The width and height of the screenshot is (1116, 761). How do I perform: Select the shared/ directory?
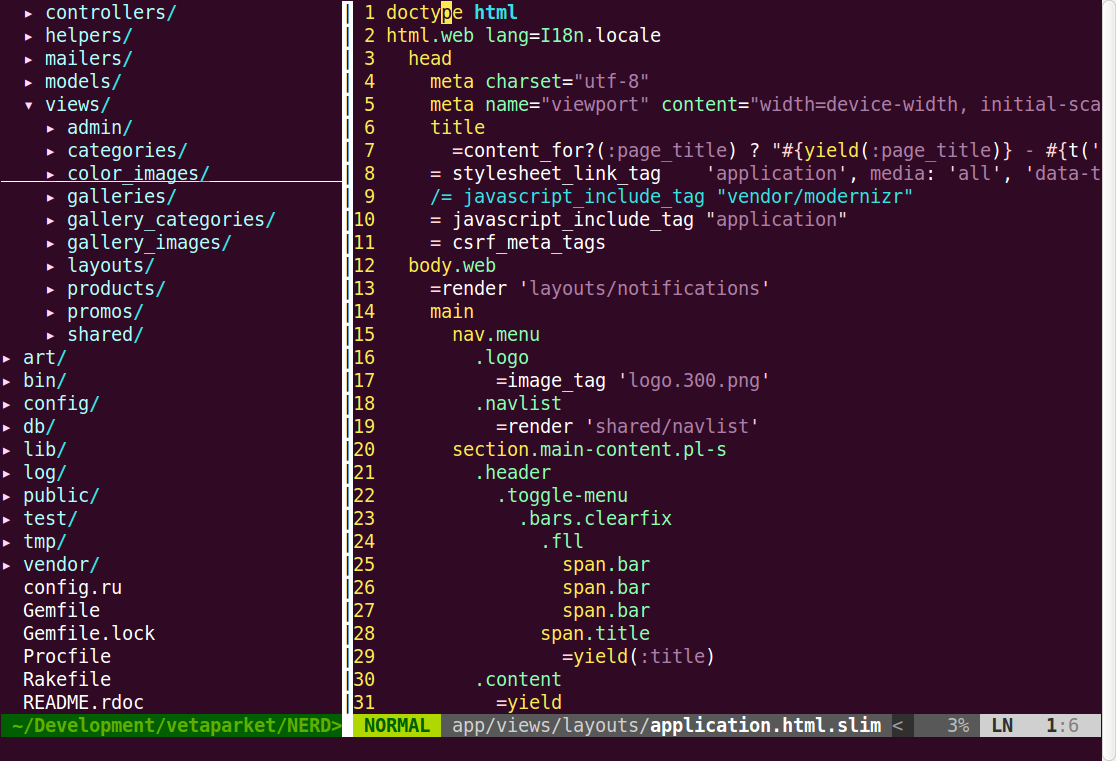pos(105,334)
